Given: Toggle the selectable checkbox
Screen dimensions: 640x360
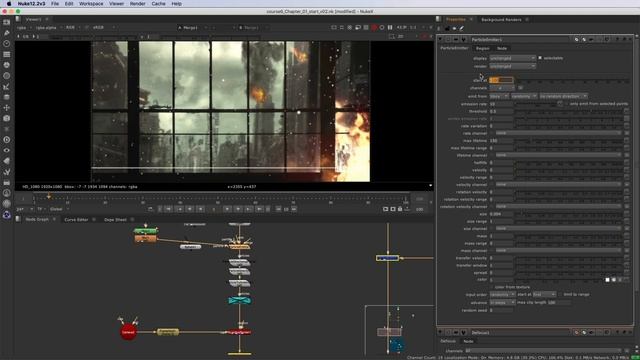Looking at the screenshot, I should pyautogui.click(x=540, y=58).
